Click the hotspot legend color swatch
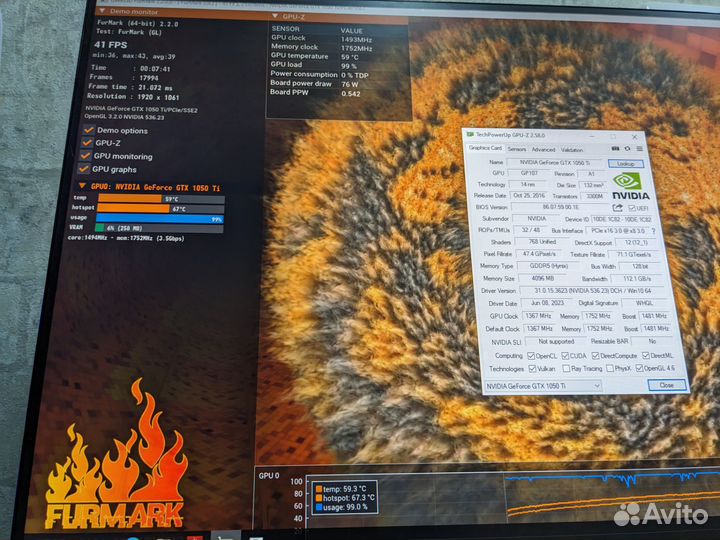This screenshot has height=540, width=720. click(319, 498)
